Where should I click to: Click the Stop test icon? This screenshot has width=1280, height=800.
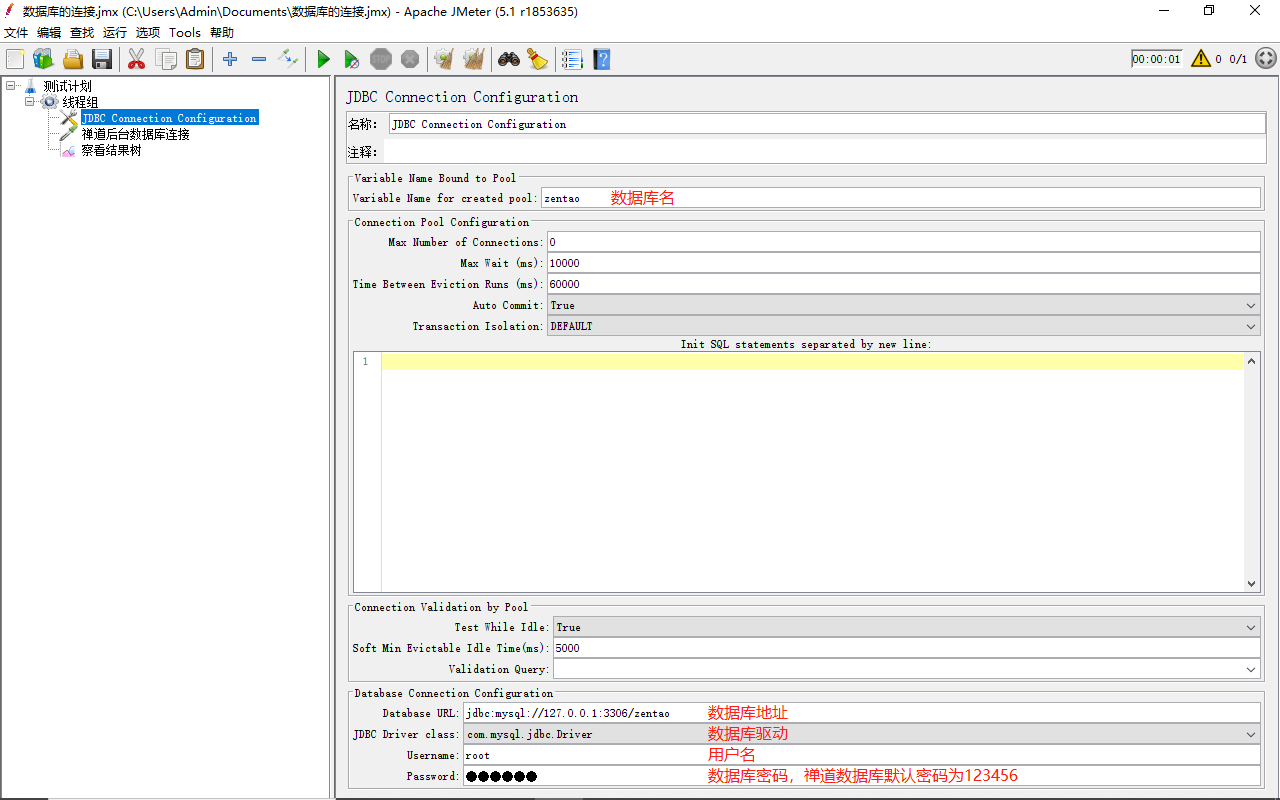coord(381,59)
